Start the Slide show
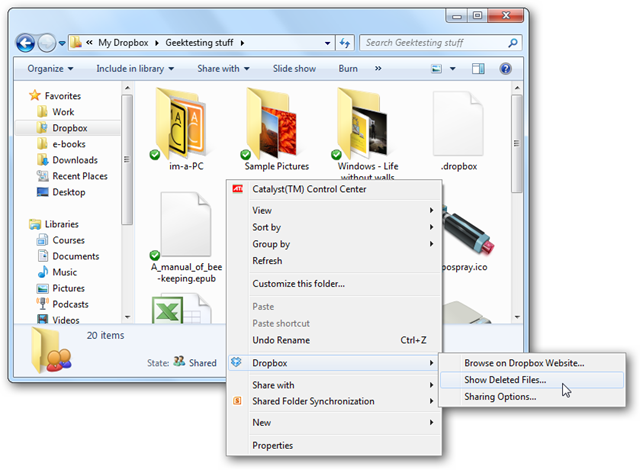 click(x=294, y=69)
